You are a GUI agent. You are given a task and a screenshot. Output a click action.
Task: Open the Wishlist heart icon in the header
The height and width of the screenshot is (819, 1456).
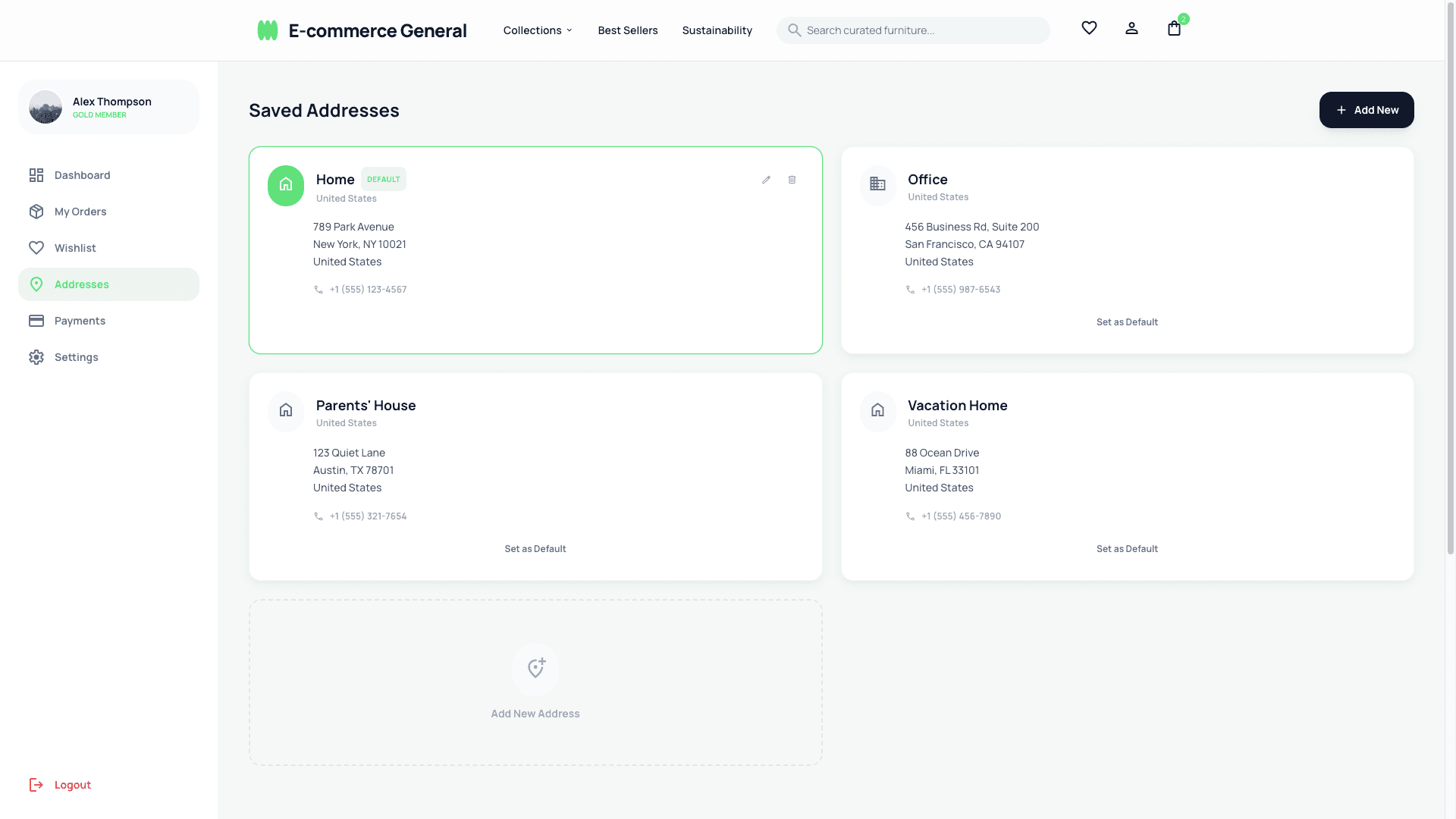[x=1089, y=28]
